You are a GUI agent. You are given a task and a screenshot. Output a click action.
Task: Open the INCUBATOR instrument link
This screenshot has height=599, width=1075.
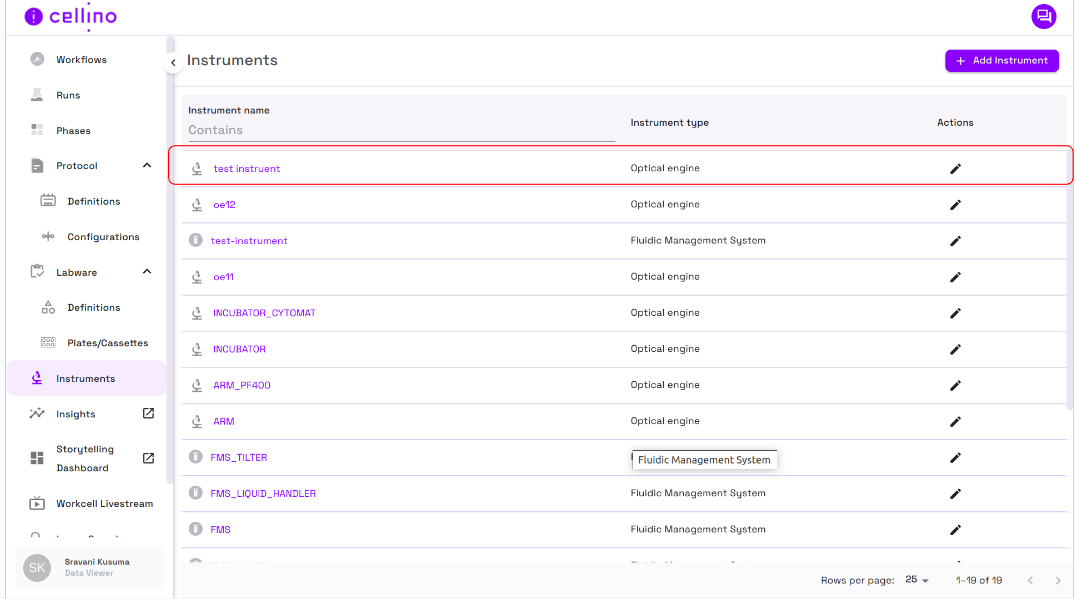(x=239, y=349)
